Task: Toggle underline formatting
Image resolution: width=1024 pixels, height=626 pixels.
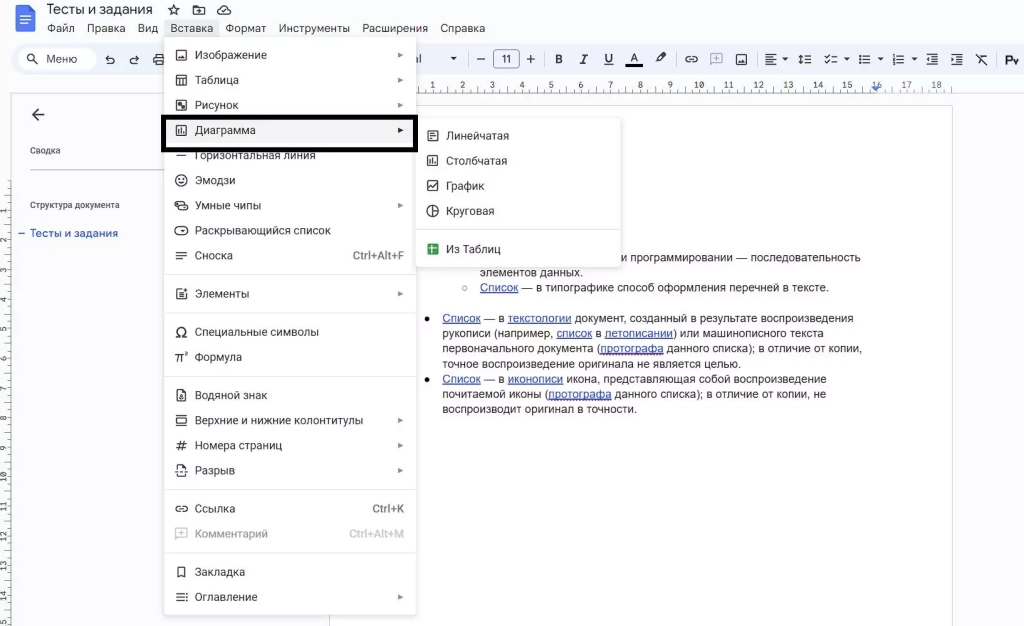Action: [x=608, y=59]
